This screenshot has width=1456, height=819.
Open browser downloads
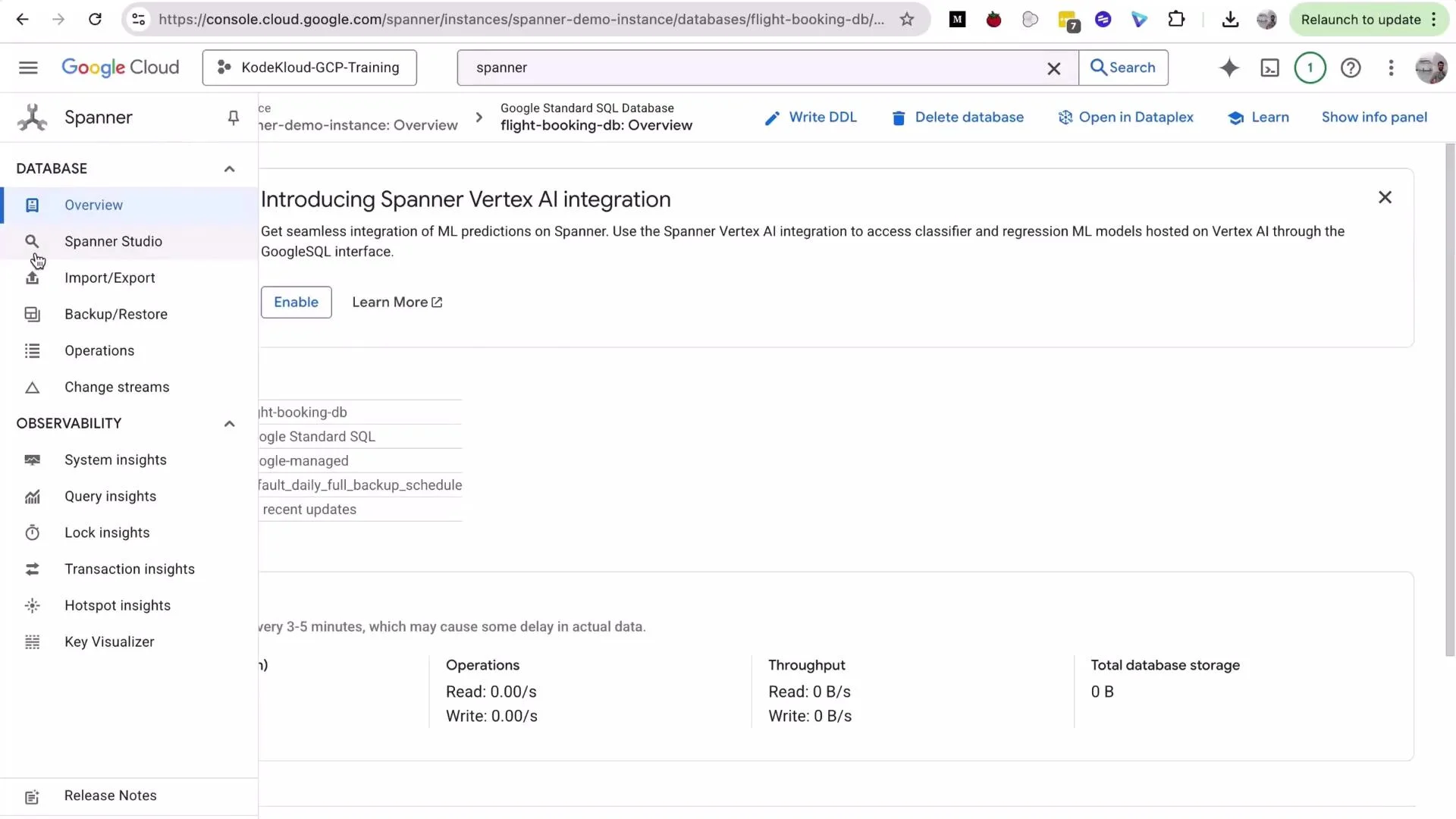coord(1230,20)
